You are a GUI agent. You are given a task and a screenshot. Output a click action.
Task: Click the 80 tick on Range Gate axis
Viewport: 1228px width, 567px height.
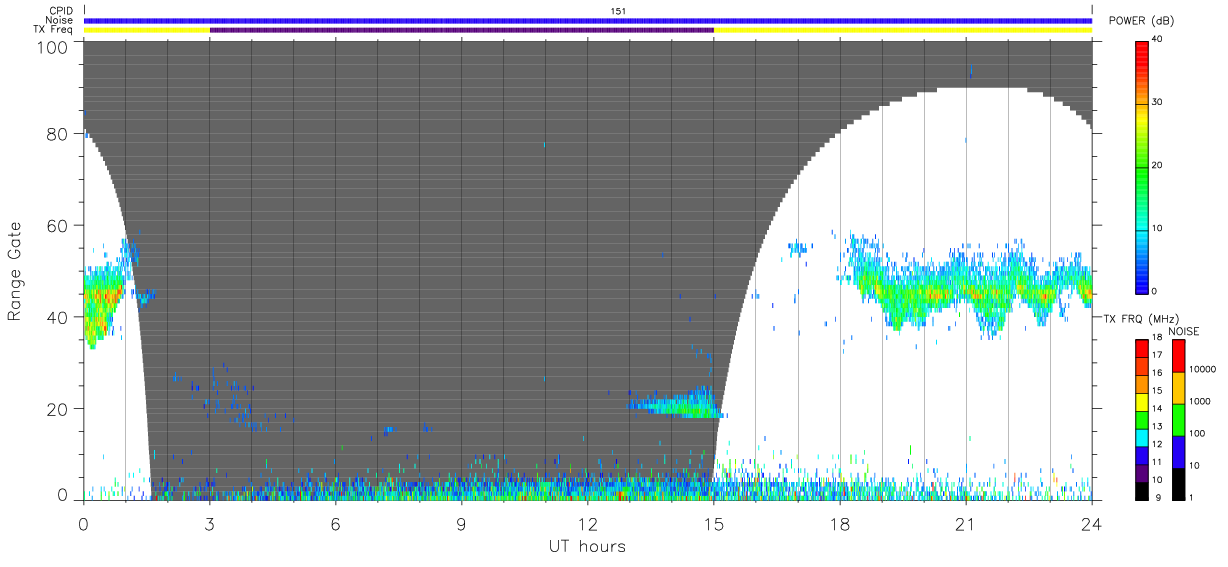pos(59,134)
